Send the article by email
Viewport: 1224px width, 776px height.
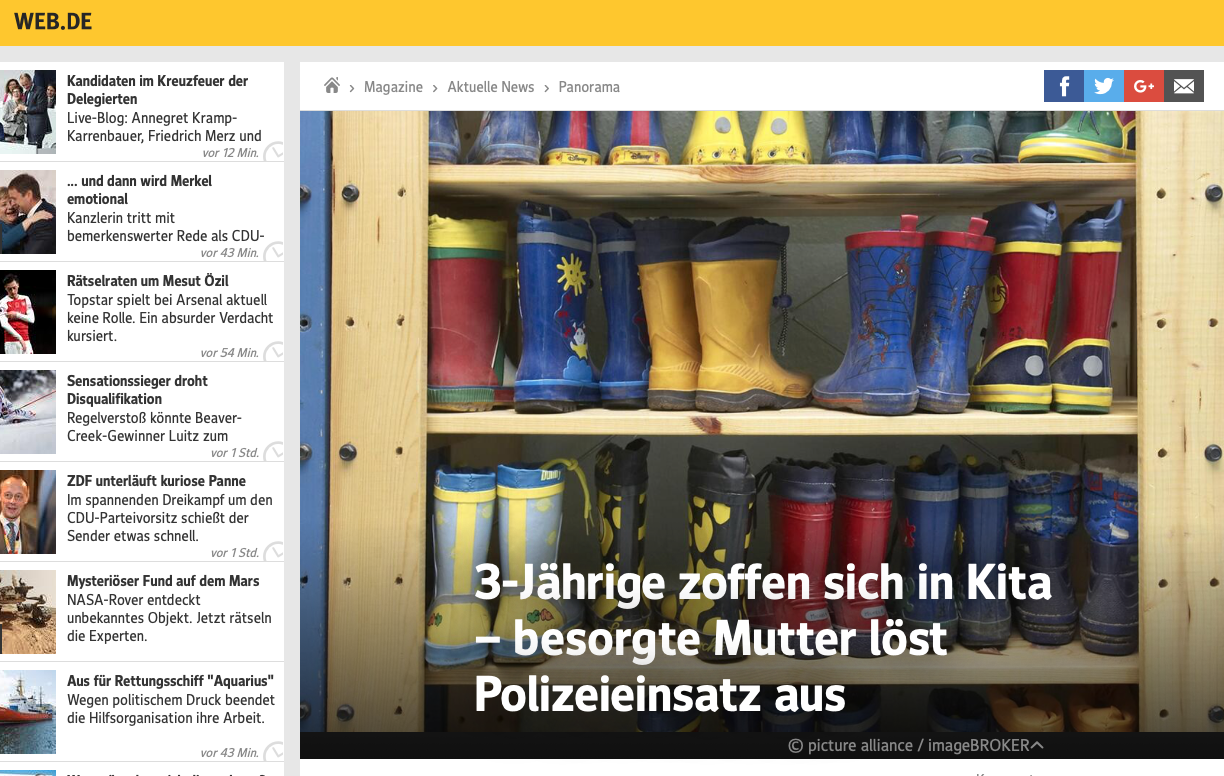point(1184,86)
